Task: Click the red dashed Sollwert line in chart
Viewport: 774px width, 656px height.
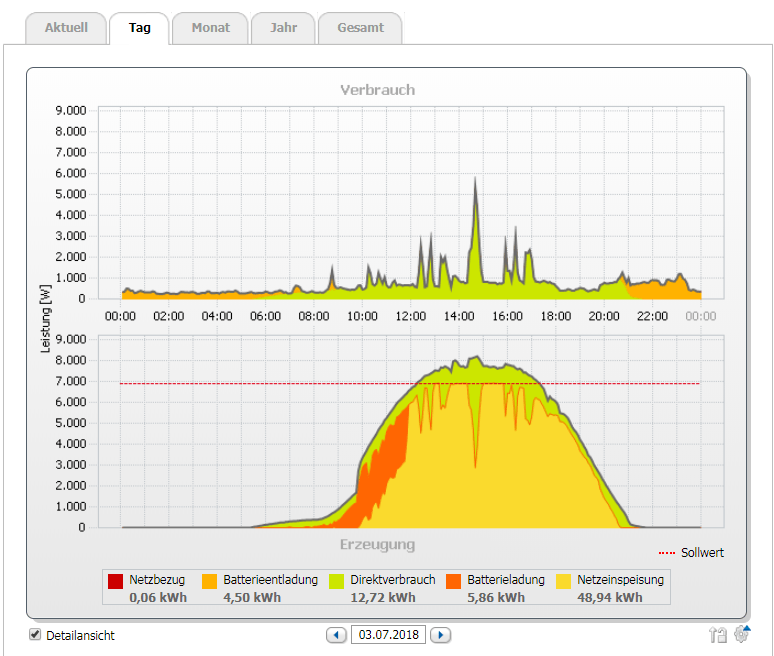Action: tap(410, 384)
